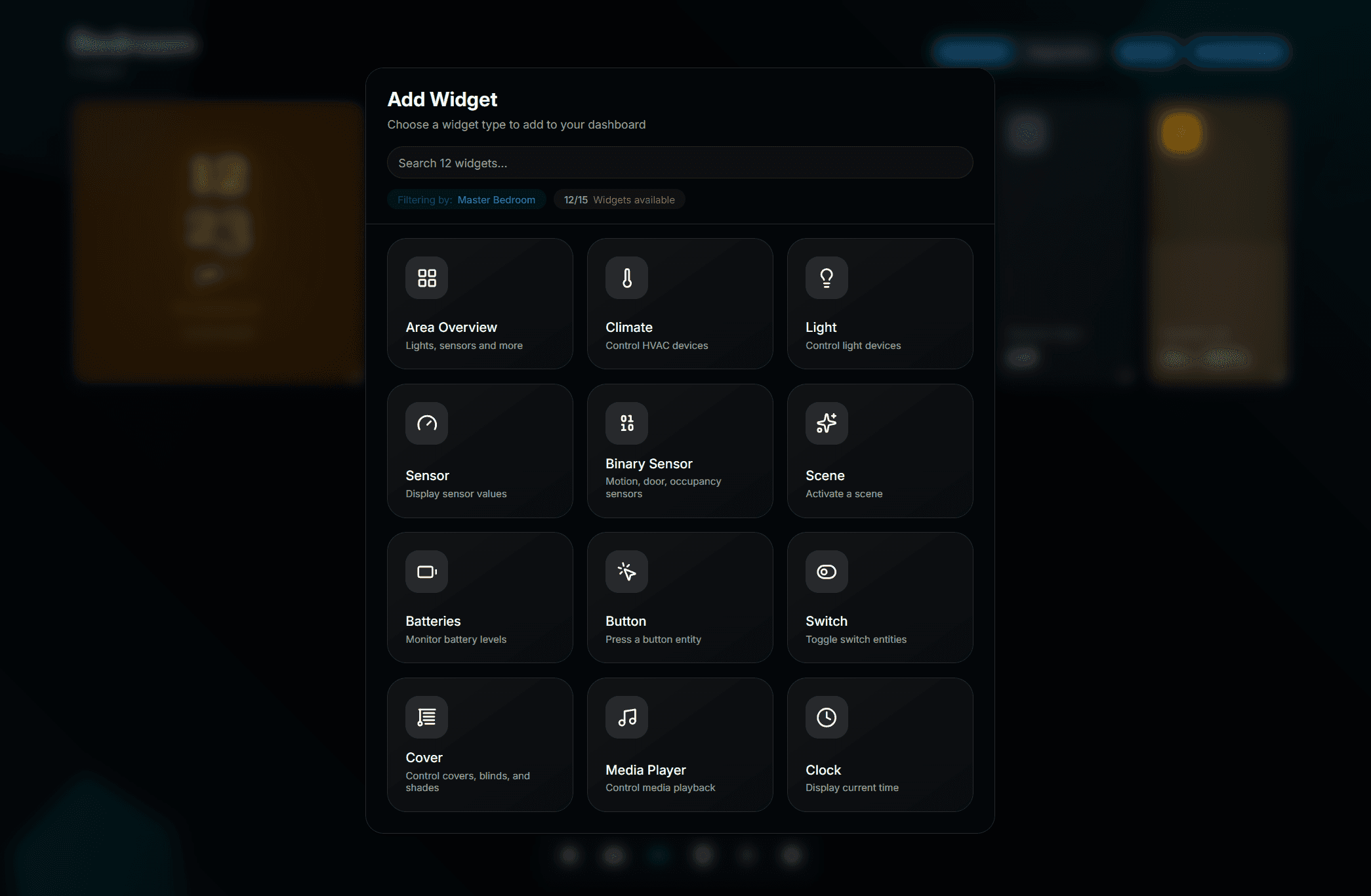Click the Switch toggle icon

[x=827, y=572]
